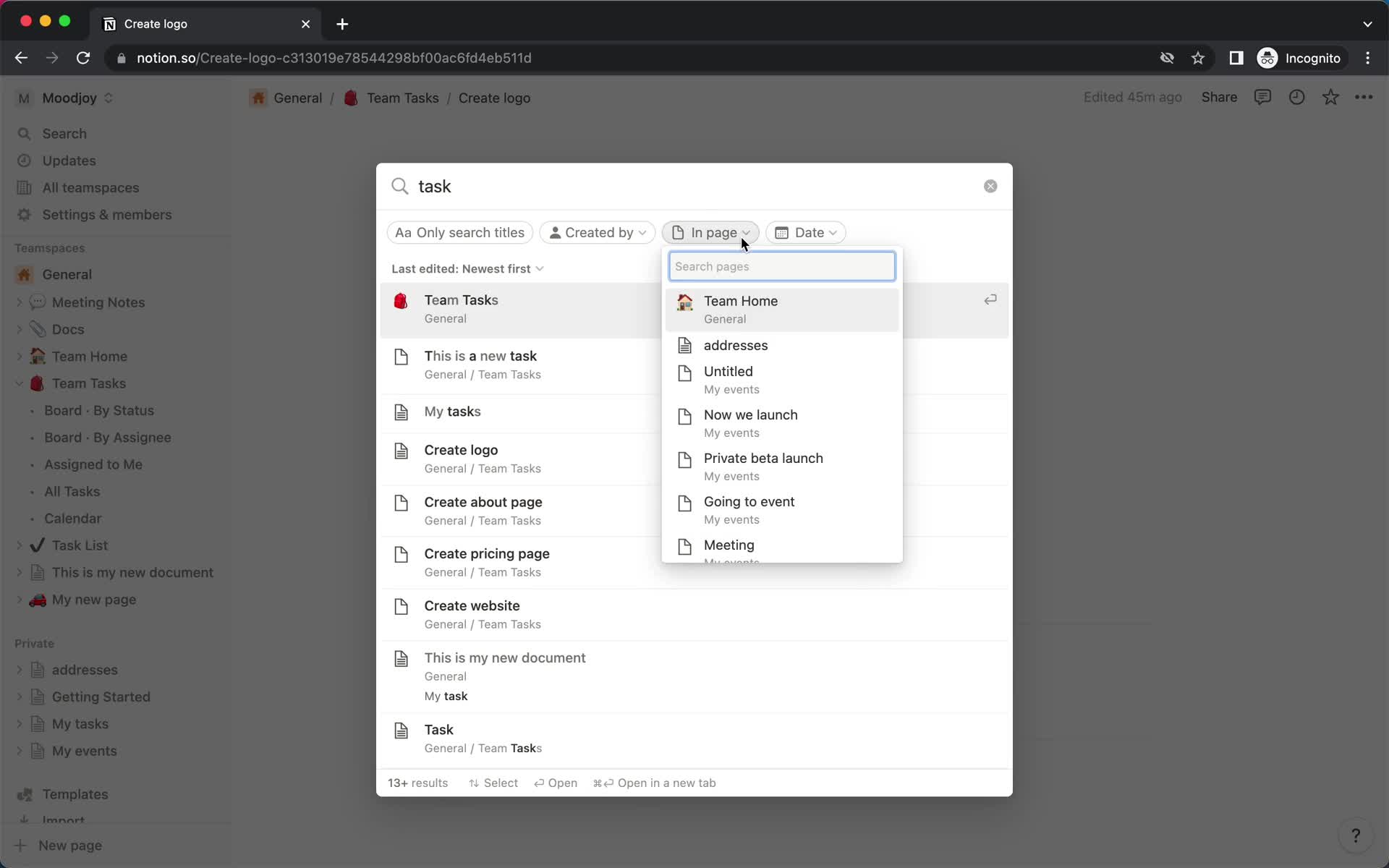Select Team Home in page list
The width and height of the screenshot is (1389, 868).
[x=782, y=310]
